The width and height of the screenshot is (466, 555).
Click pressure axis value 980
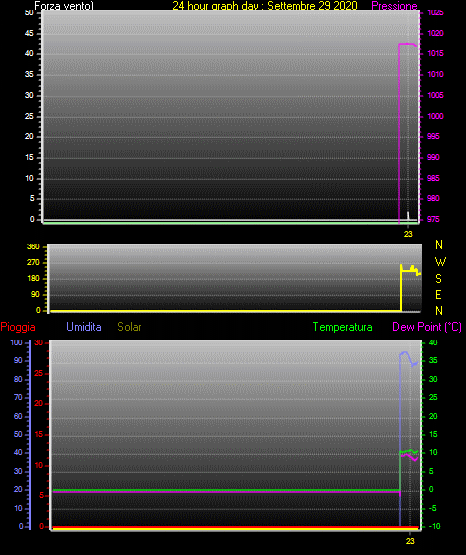[433, 198]
